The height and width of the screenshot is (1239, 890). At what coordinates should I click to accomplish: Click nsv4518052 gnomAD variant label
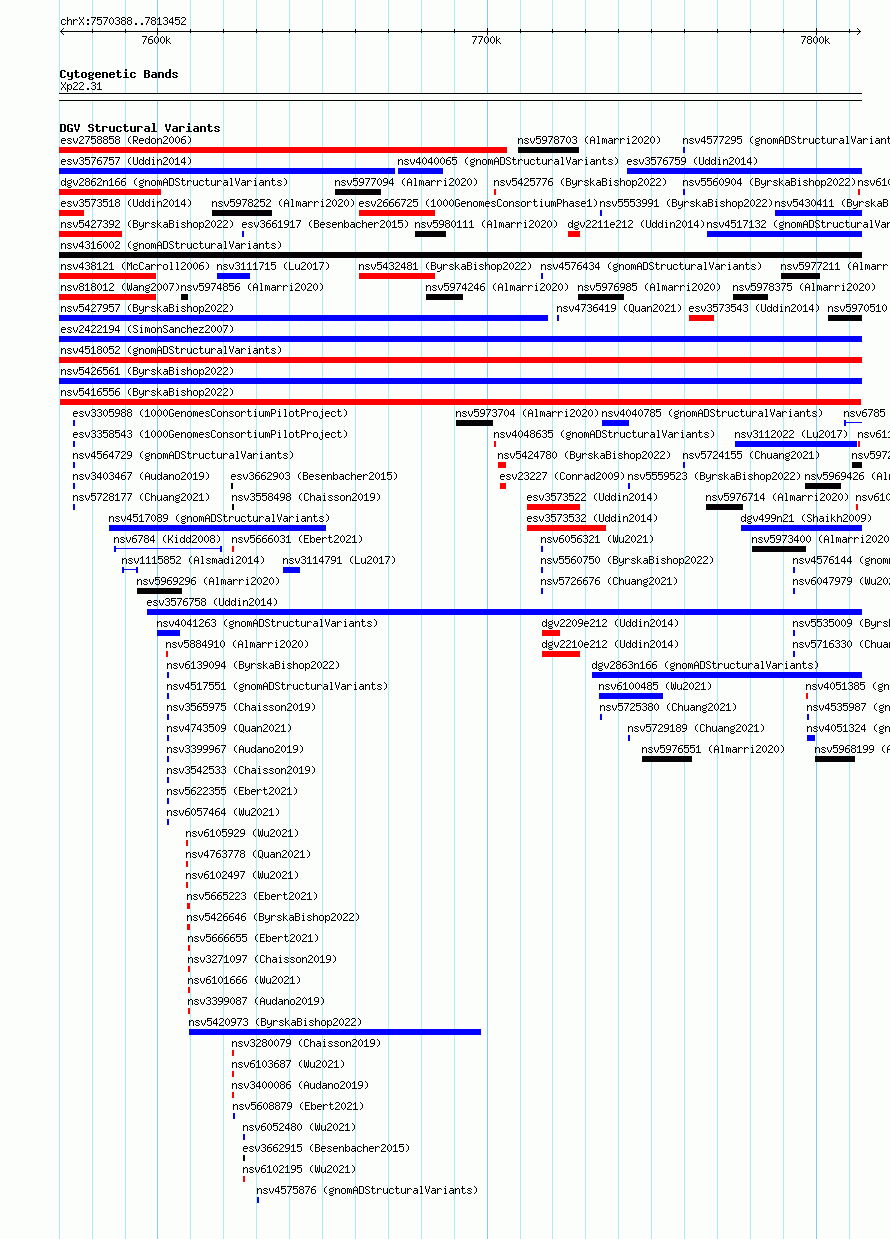[171, 351]
